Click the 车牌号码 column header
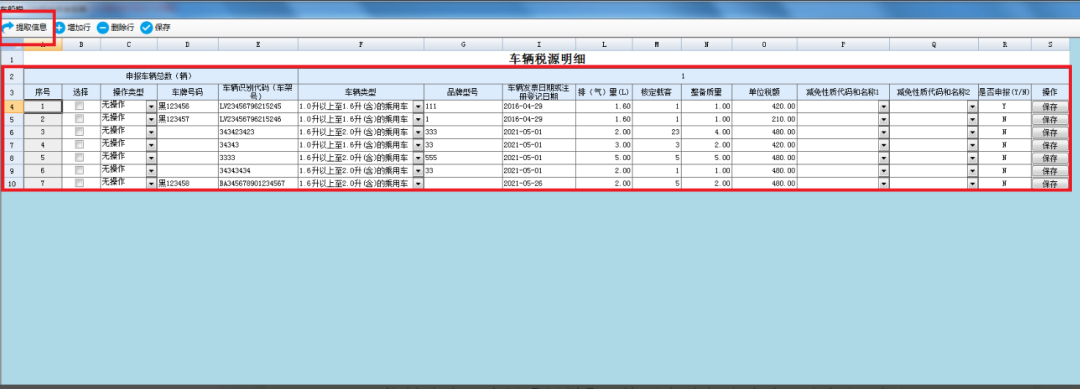This screenshot has width=1080, height=389. [x=187, y=92]
